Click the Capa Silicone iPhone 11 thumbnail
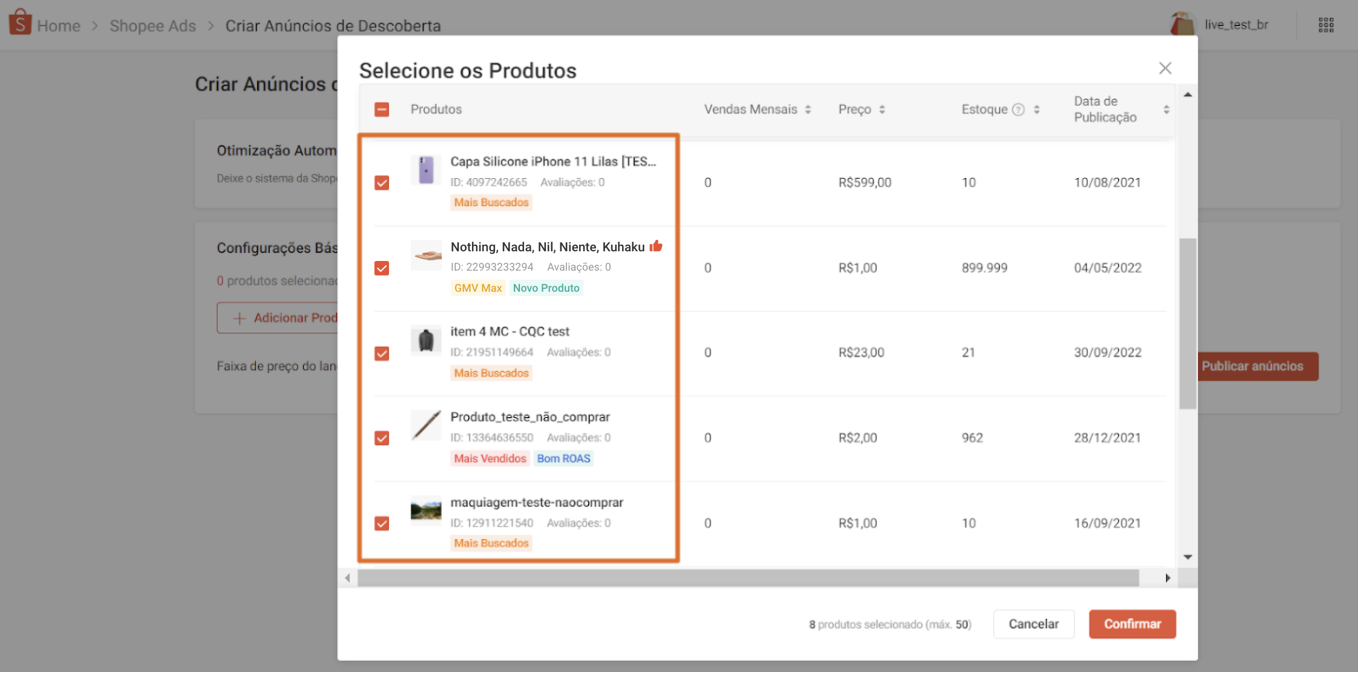 pos(426,170)
